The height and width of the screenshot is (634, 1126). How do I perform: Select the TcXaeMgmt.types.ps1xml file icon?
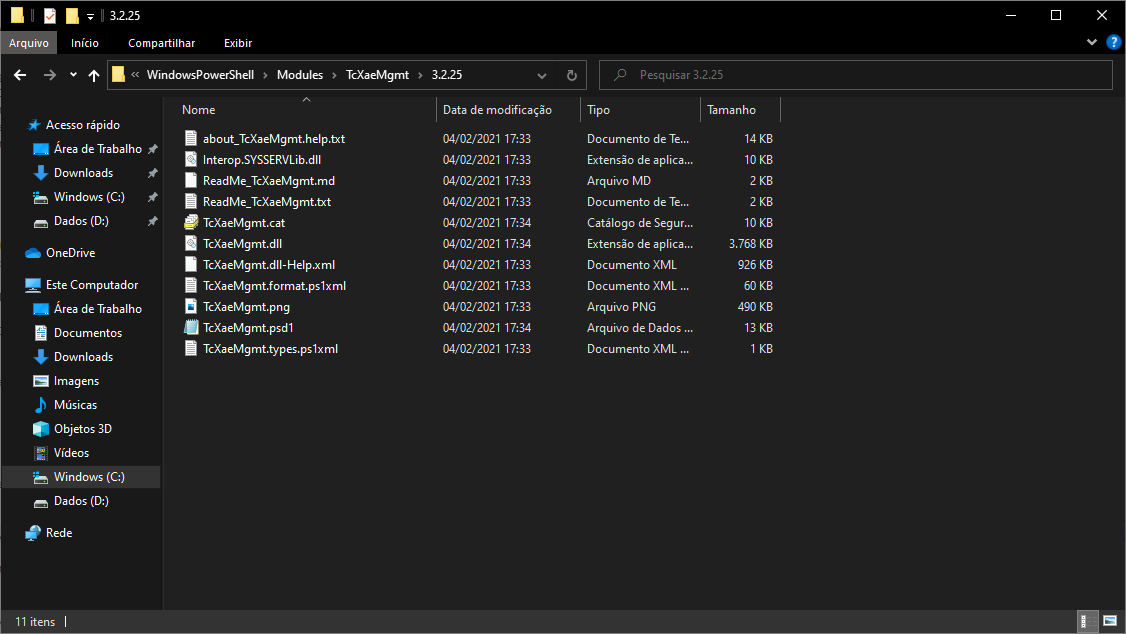click(191, 349)
